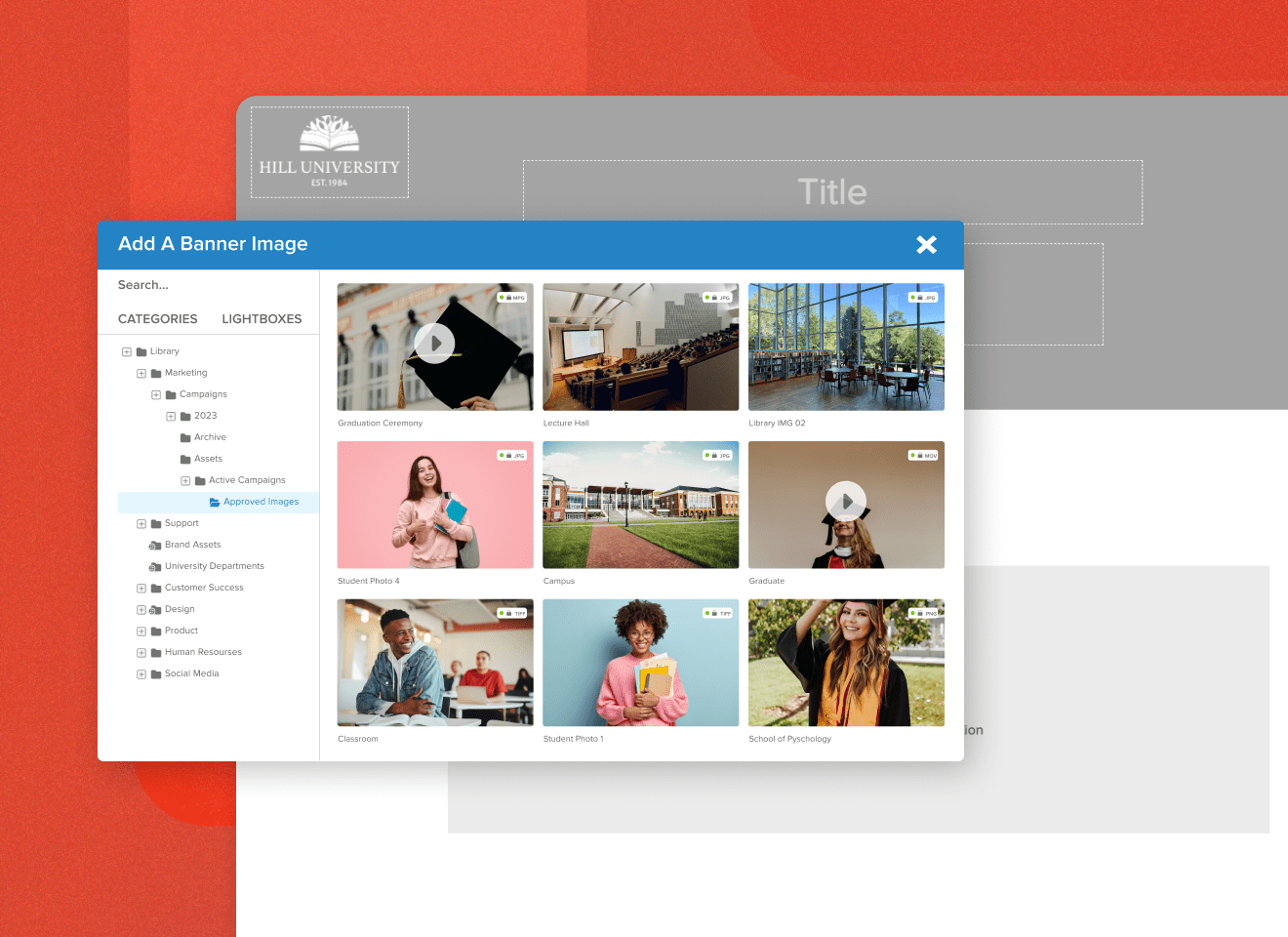This screenshot has height=937, width=1288.
Task: Select the Brand Assets shared folder icon
Action: pyautogui.click(x=155, y=545)
